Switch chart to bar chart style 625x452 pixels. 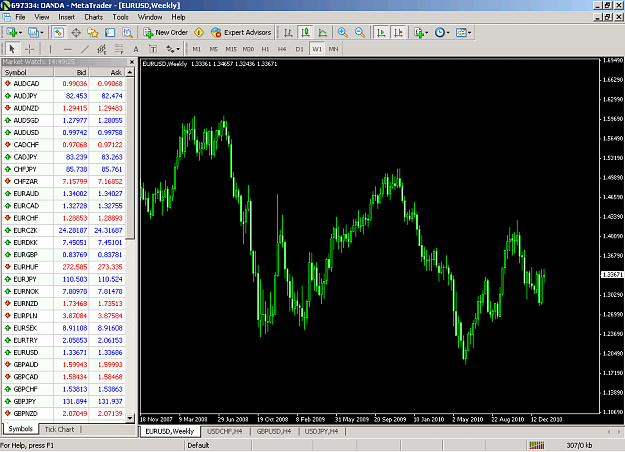click(x=288, y=33)
